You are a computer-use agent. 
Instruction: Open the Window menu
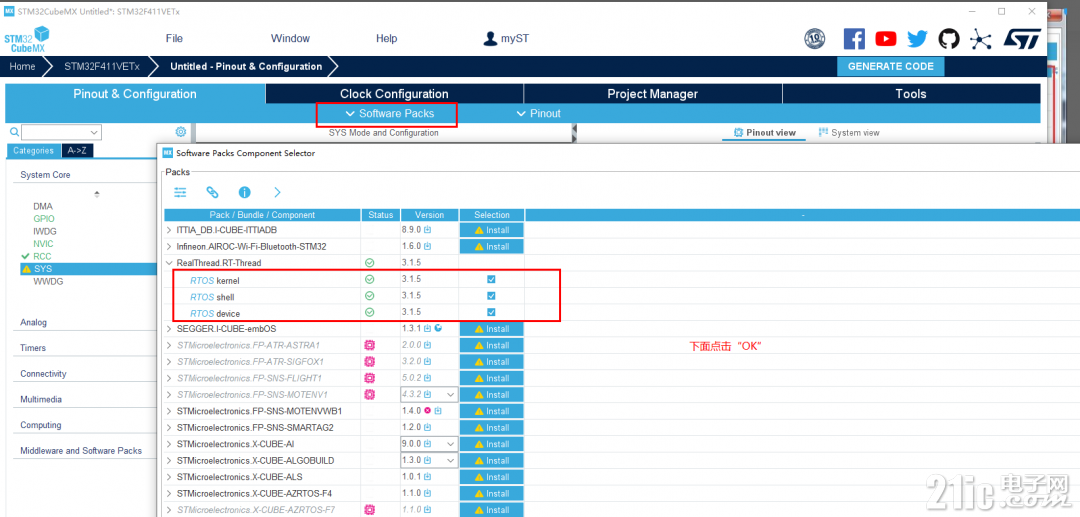(x=290, y=39)
